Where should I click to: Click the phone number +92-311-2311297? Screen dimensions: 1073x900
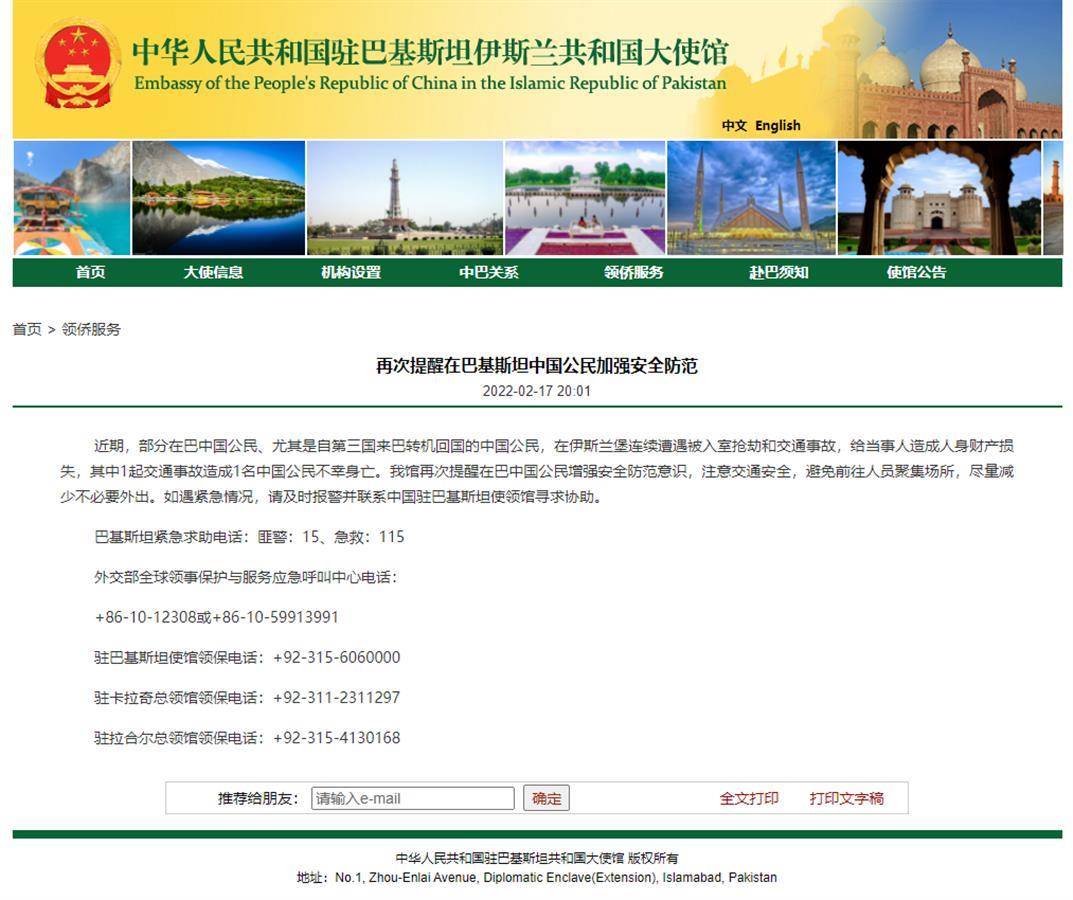click(337, 698)
